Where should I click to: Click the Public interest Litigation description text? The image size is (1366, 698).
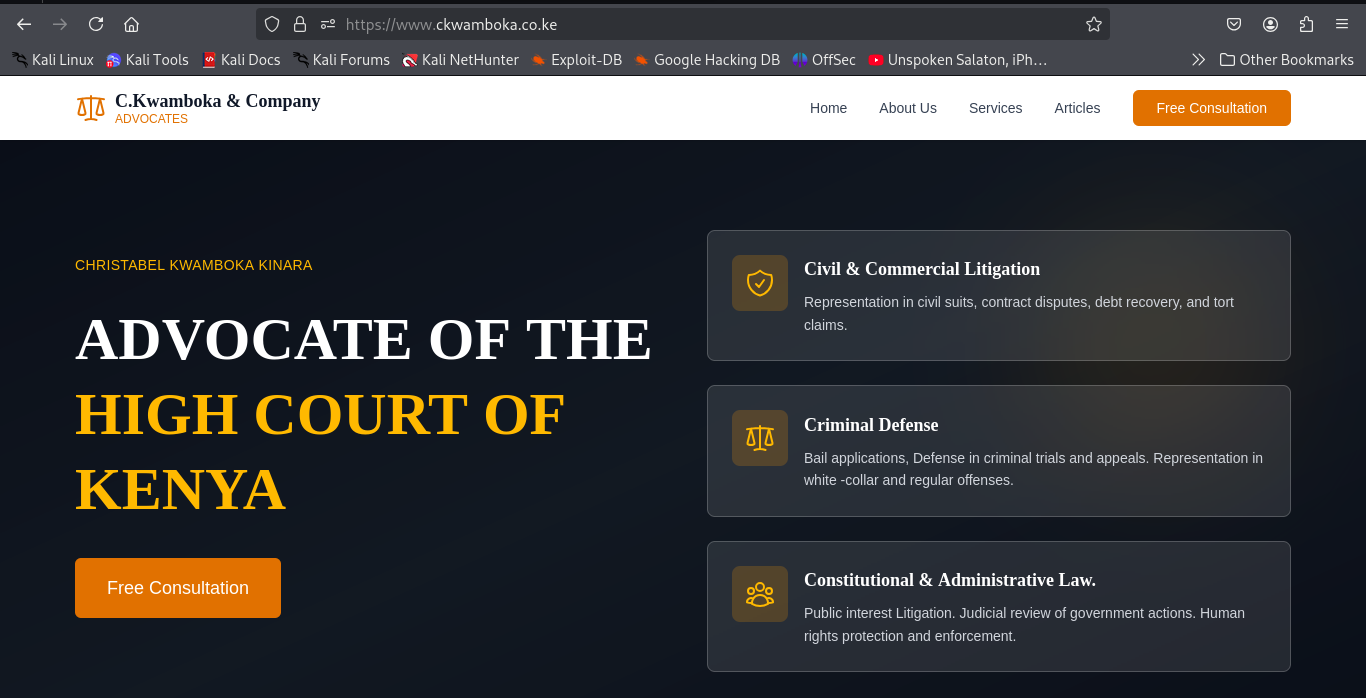click(x=1024, y=624)
